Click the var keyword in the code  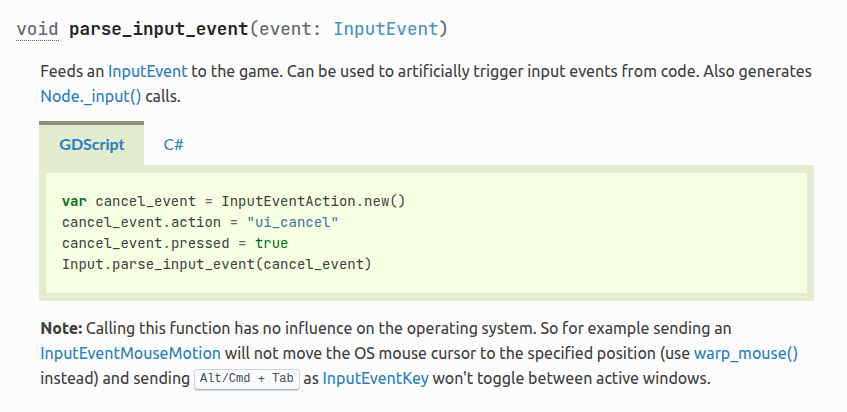74,200
